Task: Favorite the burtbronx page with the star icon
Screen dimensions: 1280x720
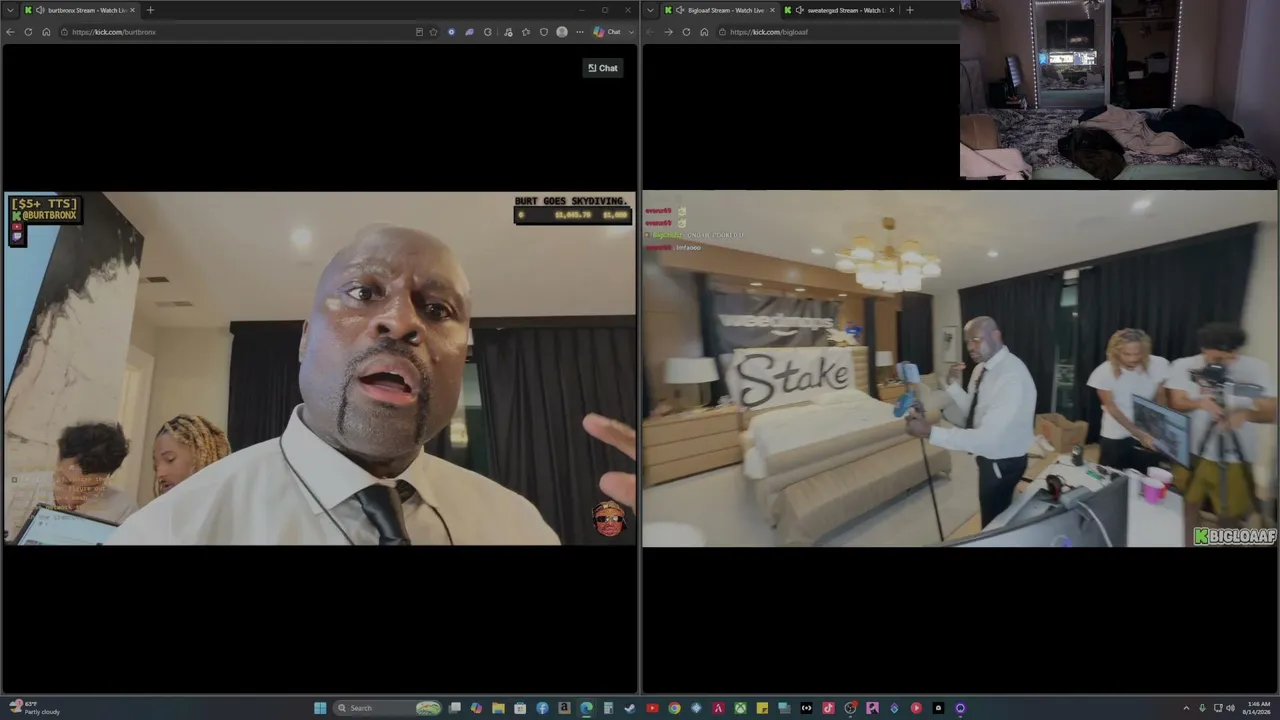Action: pos(433,32)
